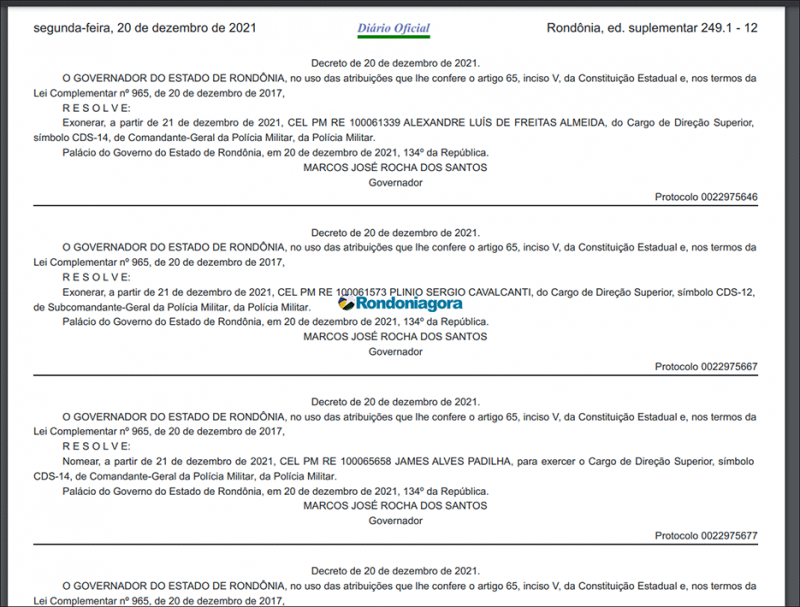This screenshot has height=607, width=800.
Task: Click name PLINIO SERGIO CAVALCANTI
Action: (460, 292)
